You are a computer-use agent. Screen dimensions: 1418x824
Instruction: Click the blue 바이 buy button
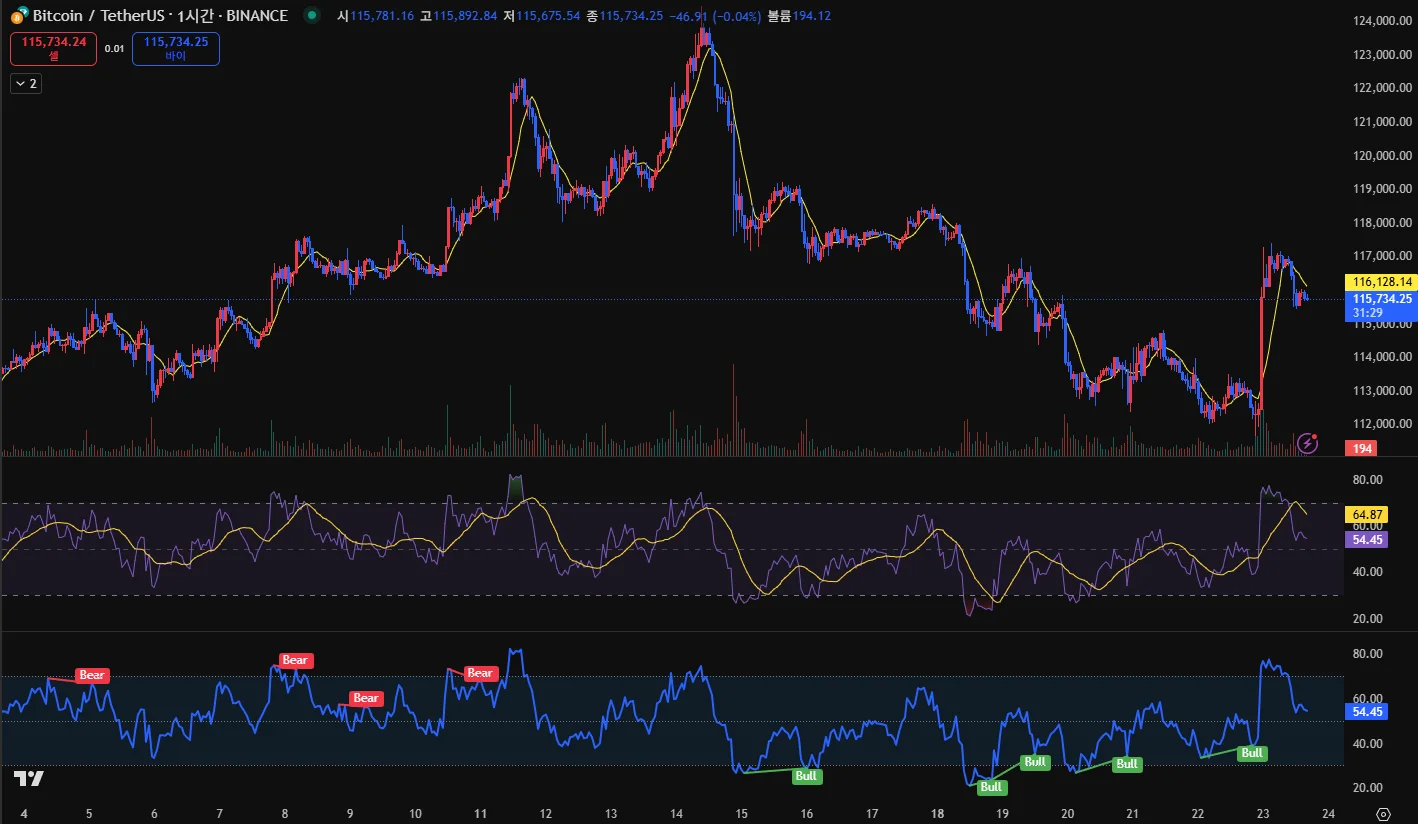pos(176,48)
